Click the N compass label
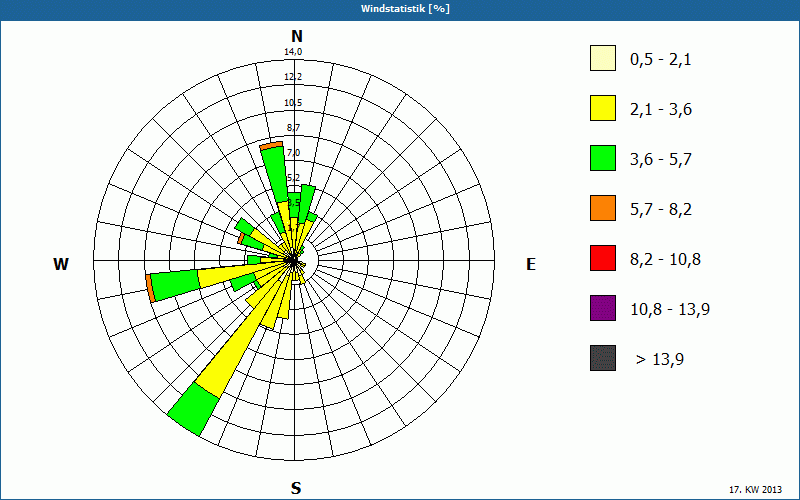800x500 pixels. (296, 36)
